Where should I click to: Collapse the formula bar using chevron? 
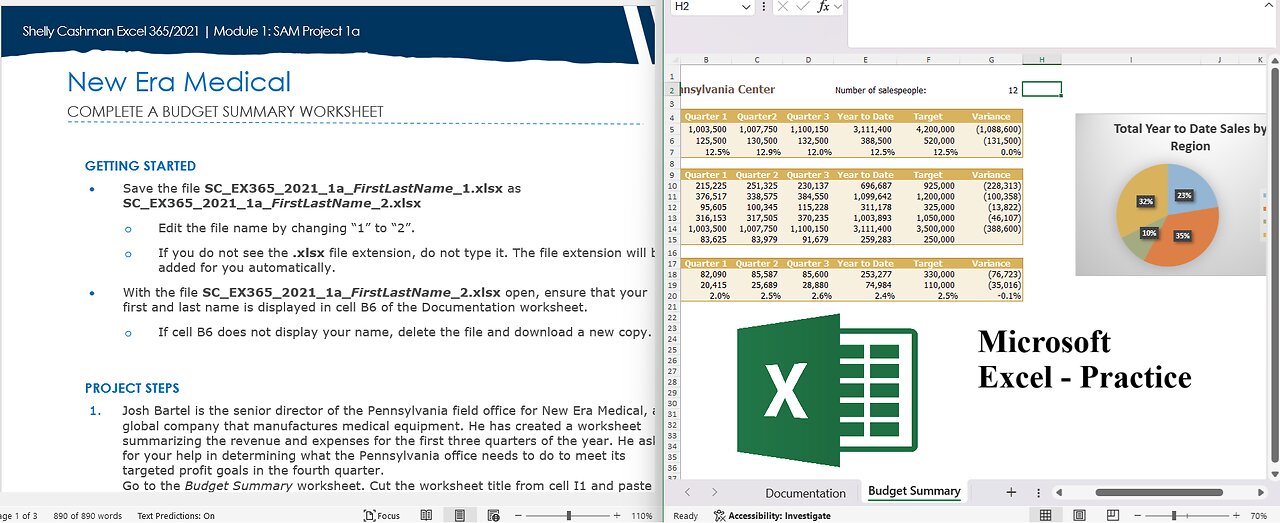(1268, 7)
